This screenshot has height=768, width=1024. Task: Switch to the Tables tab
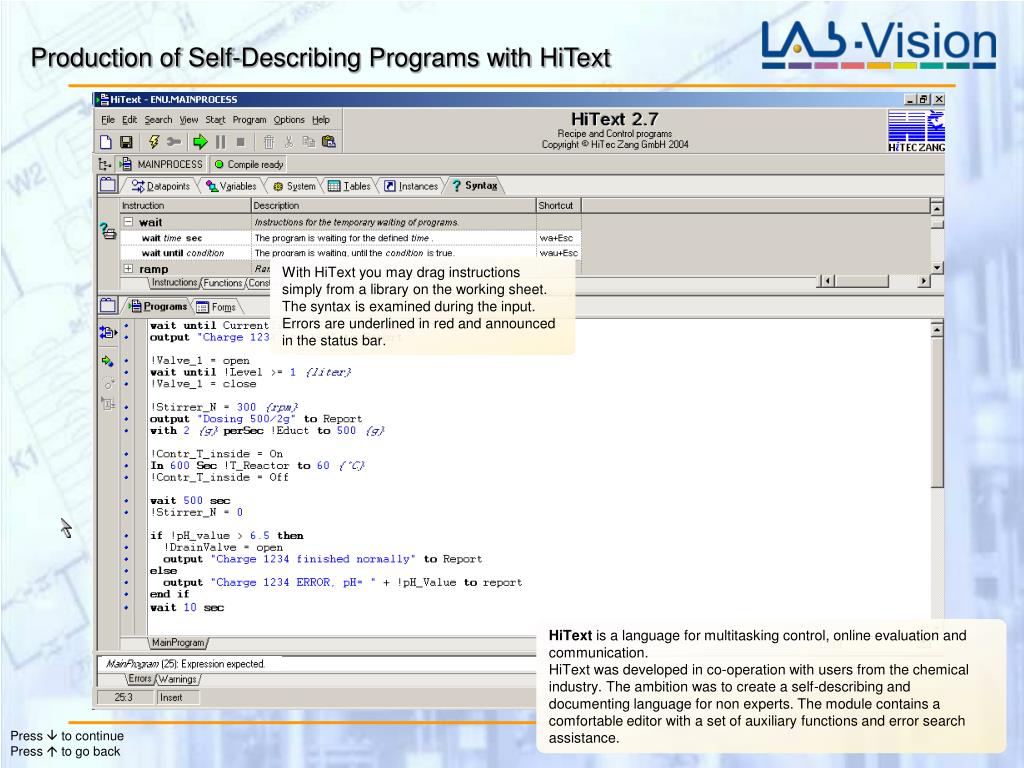[349, 186]
